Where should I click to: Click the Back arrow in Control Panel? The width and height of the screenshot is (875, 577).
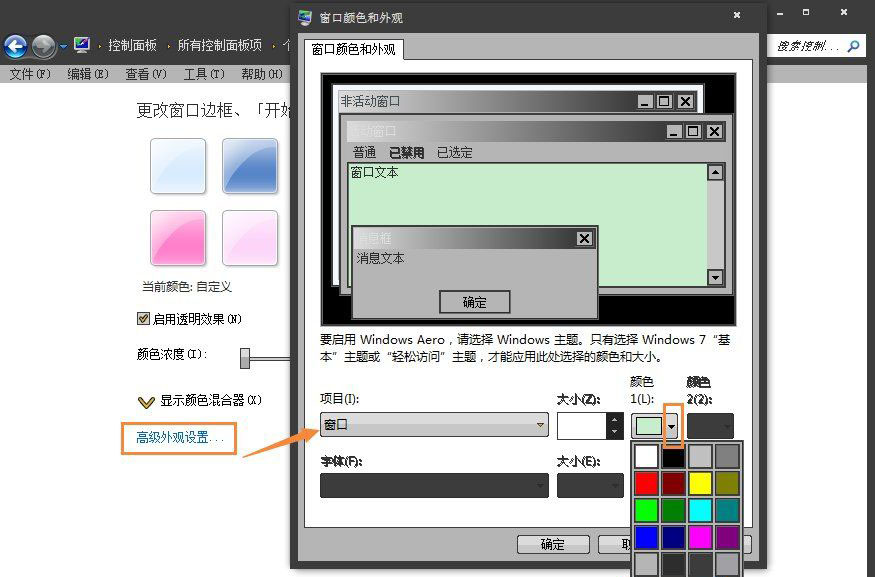(x=16, y=46)
